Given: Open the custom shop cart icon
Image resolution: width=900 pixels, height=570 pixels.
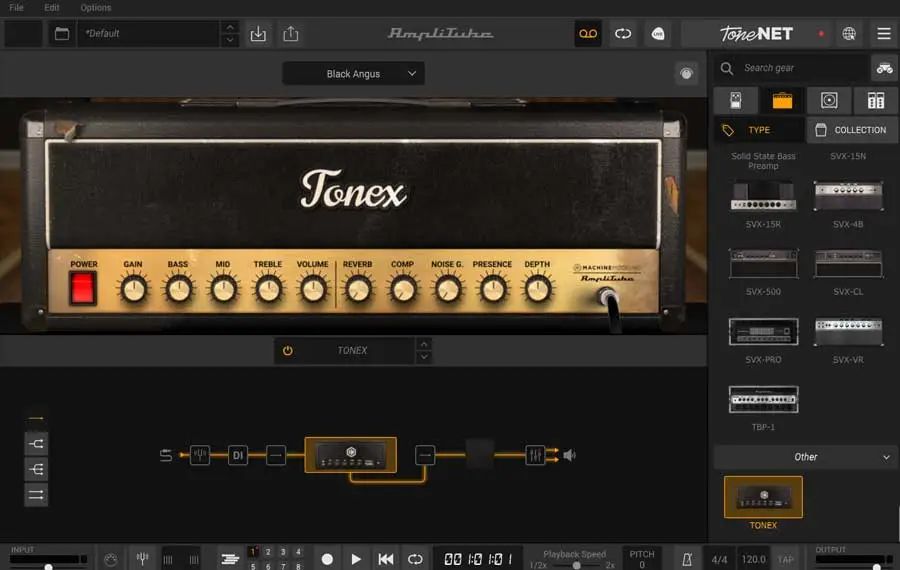Looking at the screenshot, I should tap(885, 68).
